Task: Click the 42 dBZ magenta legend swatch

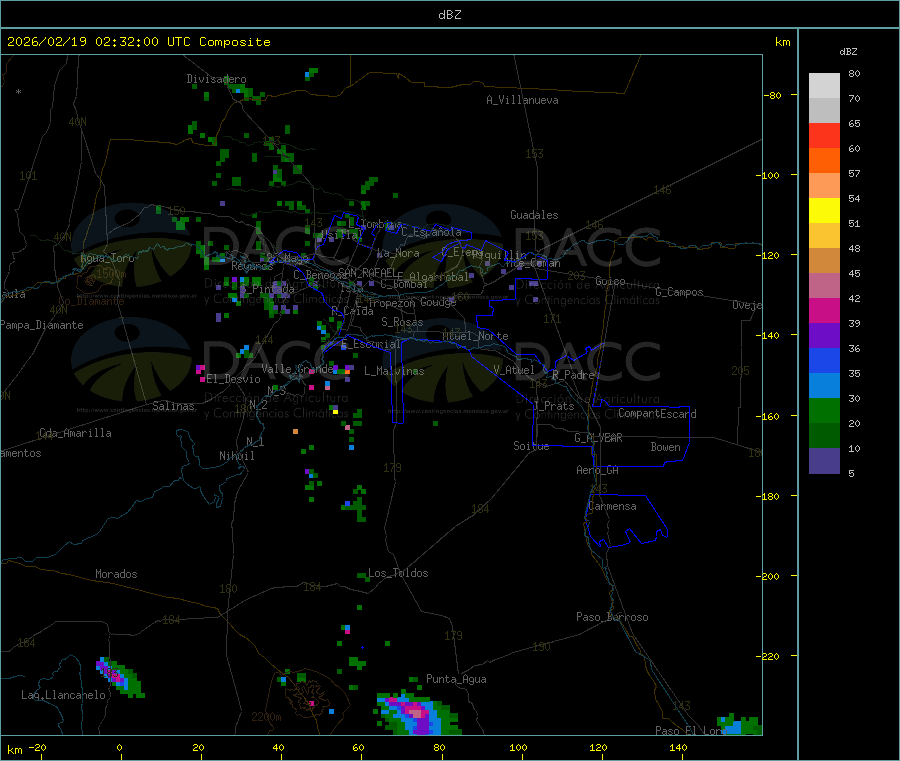Action: (824, 310)
